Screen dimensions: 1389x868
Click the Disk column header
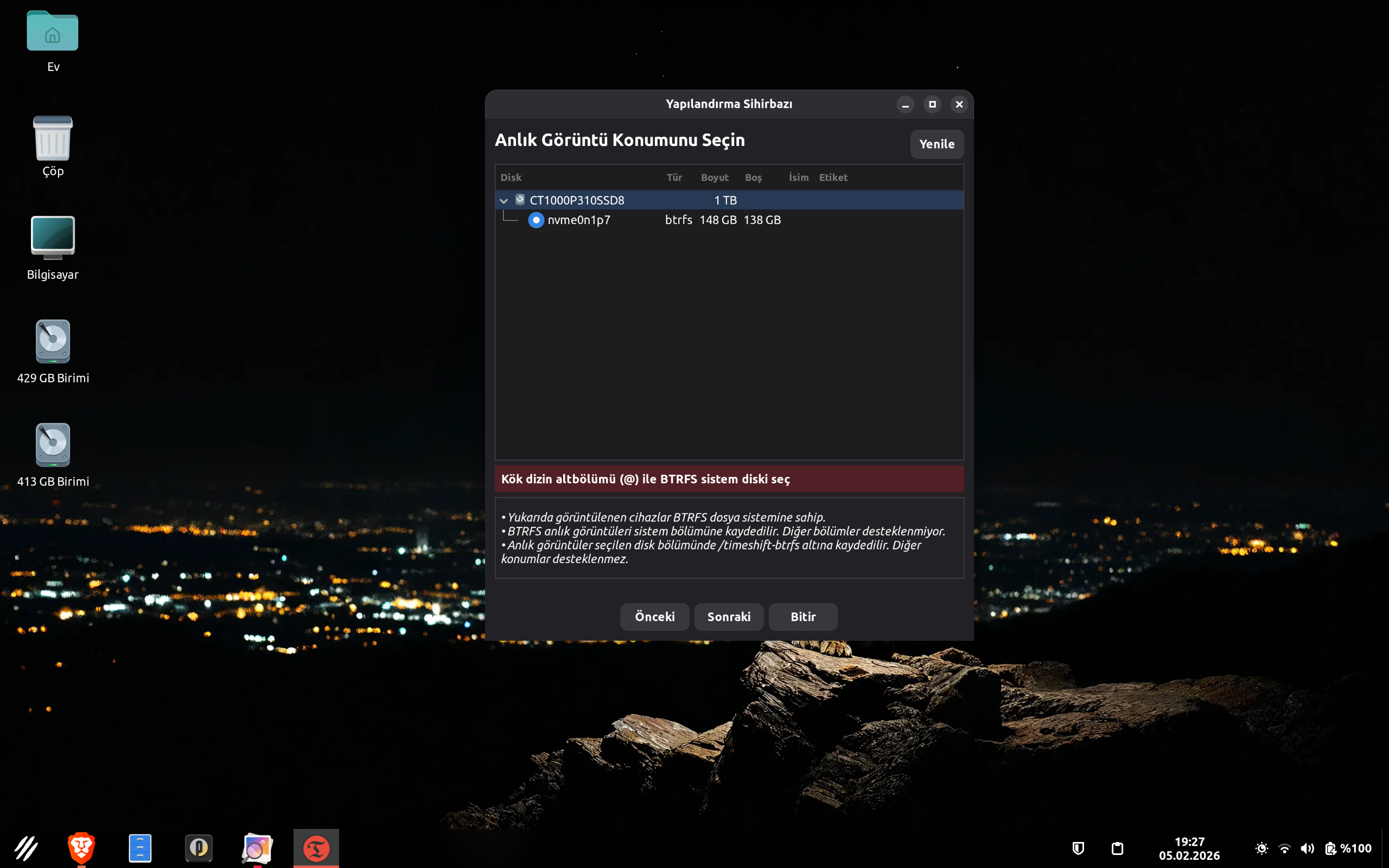click(511, 177)
